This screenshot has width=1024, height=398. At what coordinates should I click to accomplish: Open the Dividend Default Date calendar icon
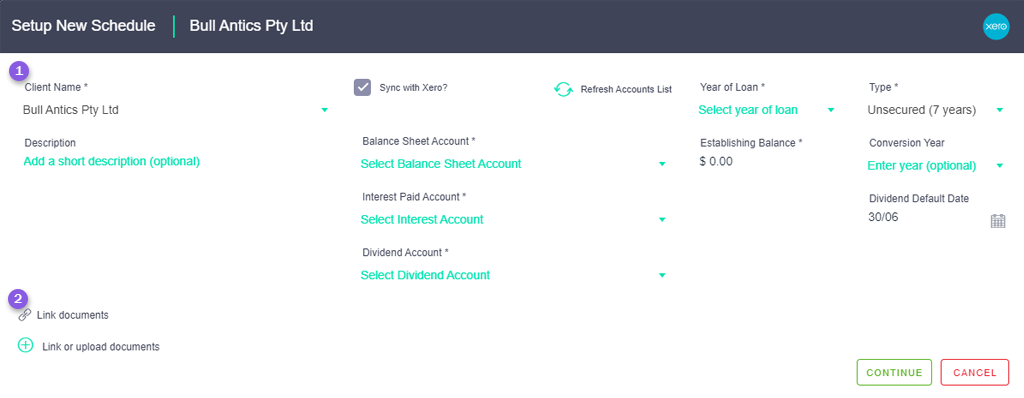(x=998, y=221)
